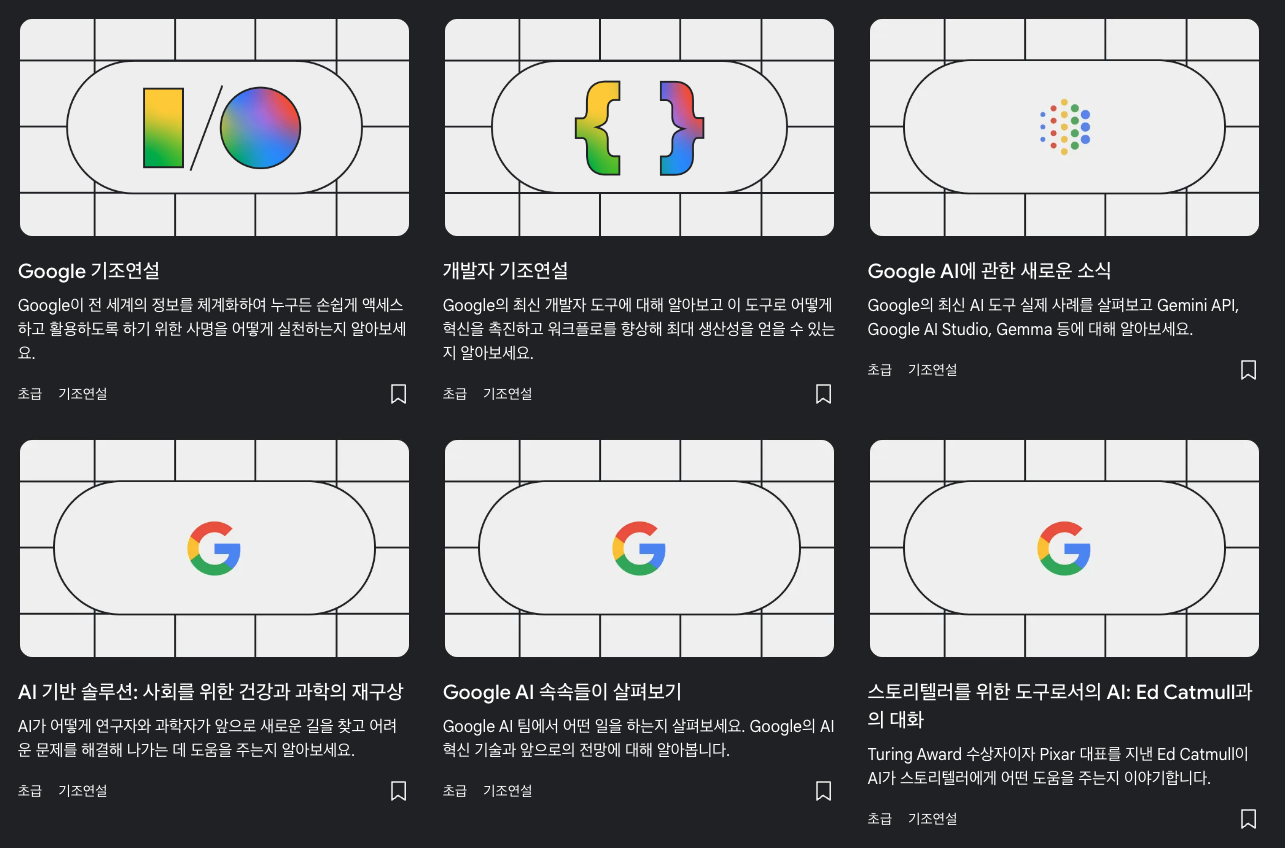Select 초급 tag under Google 기조연설
The width and height of the screenshot is (1285, 848).
30,394
